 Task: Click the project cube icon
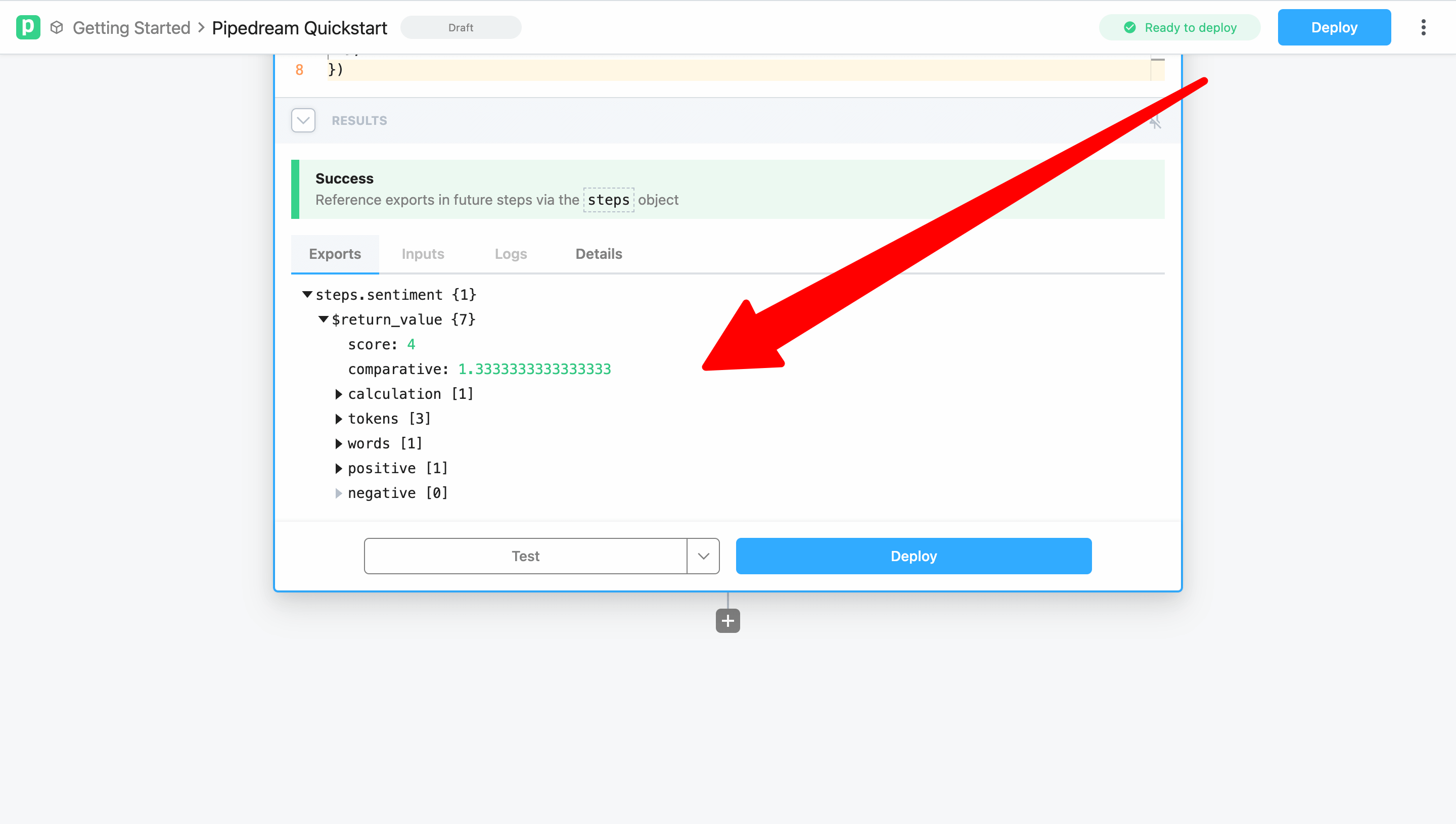(x=57, y=27)
